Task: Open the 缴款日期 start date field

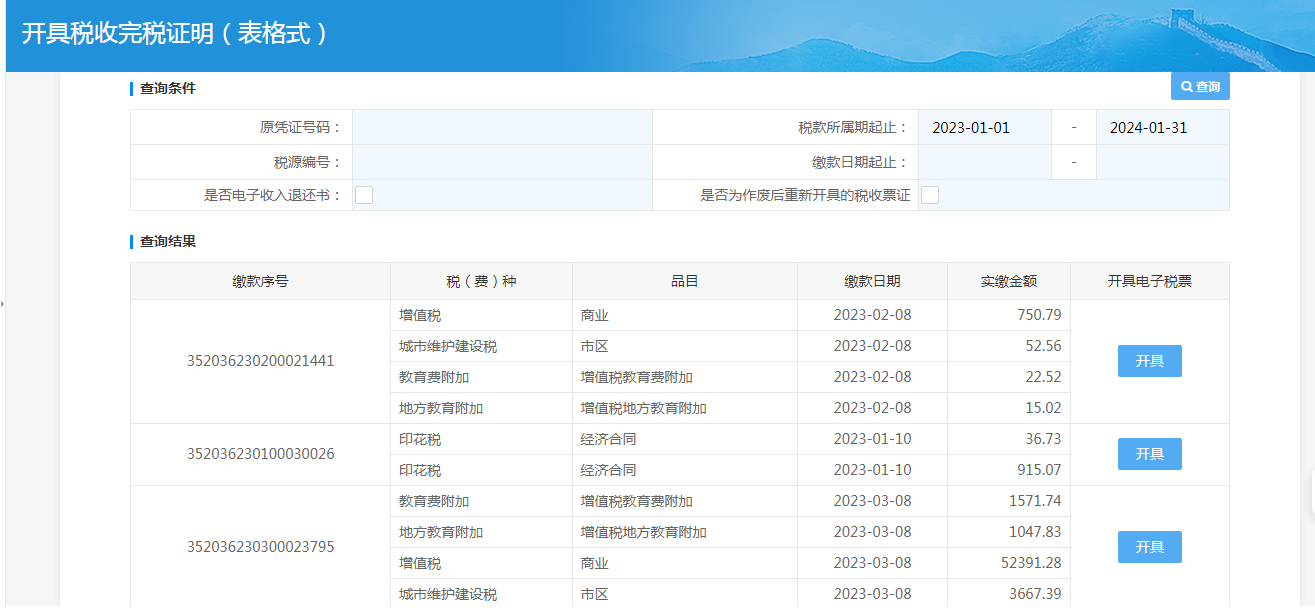Action: [x=984, y=162]
